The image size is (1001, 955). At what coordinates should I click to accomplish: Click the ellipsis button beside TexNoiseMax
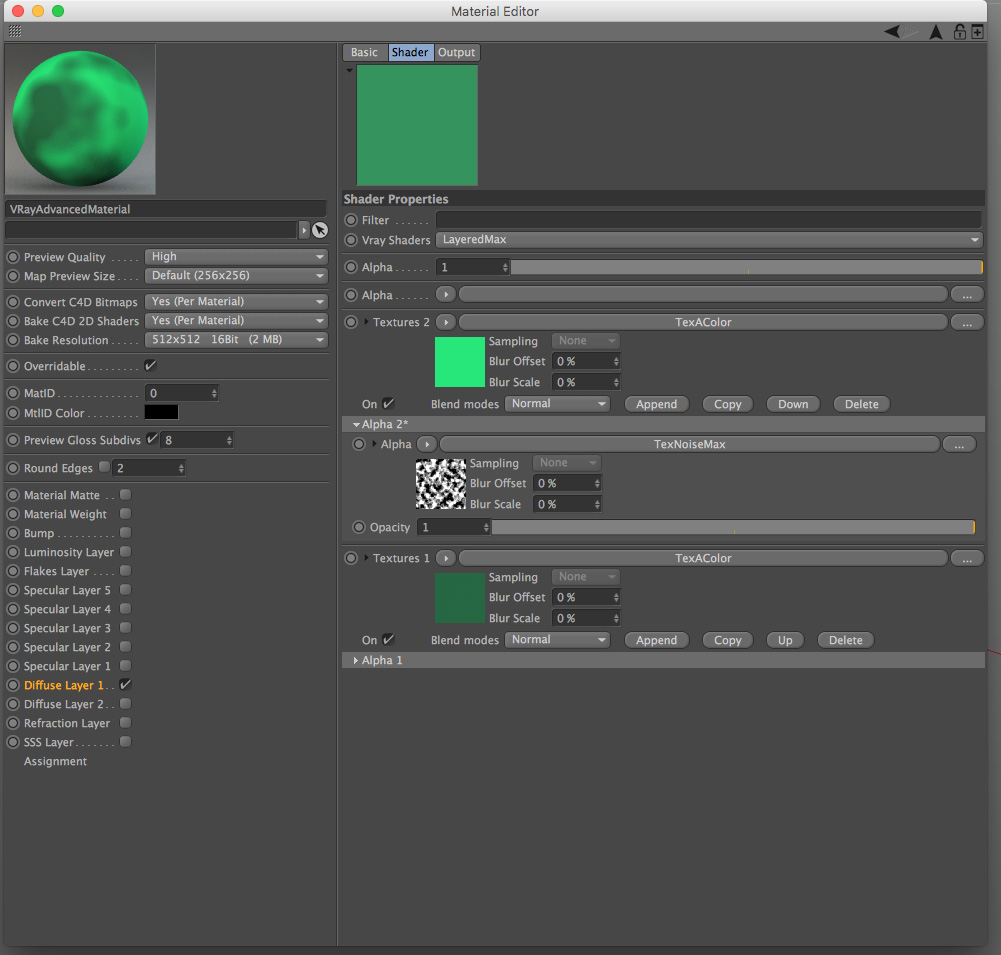point(959,444)
